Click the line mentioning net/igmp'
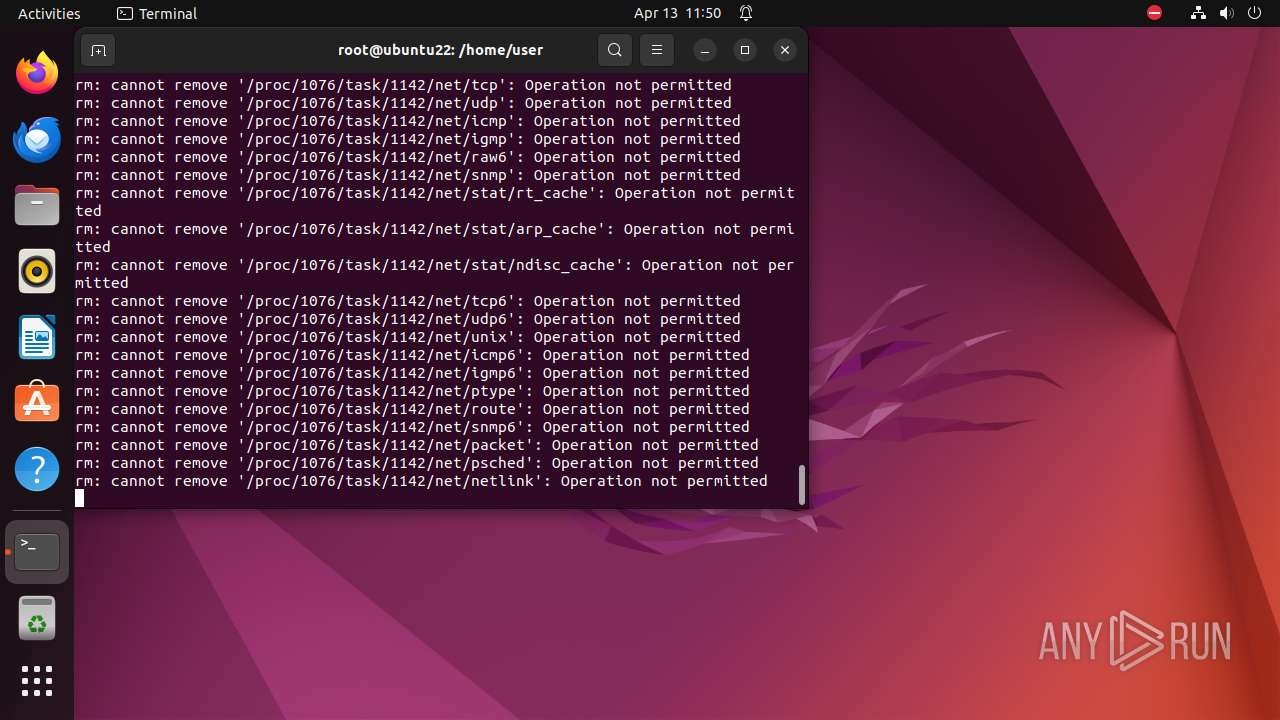 tap(408, 139)
